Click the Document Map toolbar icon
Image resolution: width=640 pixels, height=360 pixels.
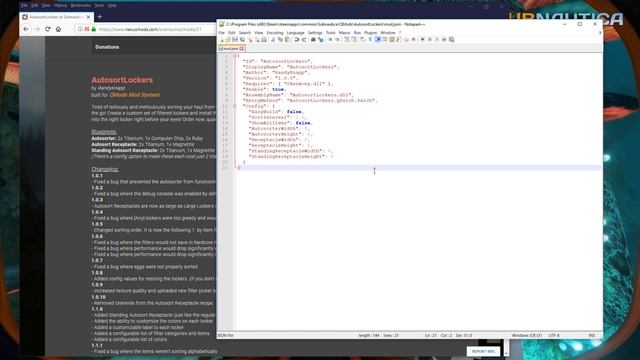coord(392,40)
